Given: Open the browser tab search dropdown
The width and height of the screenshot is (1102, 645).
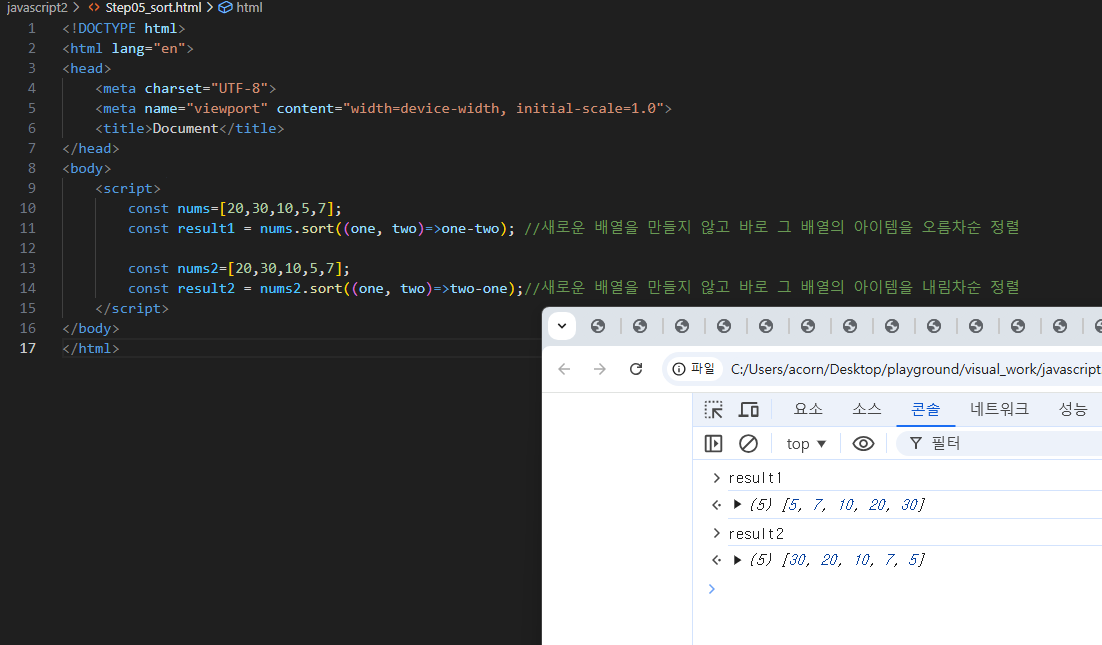Looking at the screenshot, I should point(562,326).
